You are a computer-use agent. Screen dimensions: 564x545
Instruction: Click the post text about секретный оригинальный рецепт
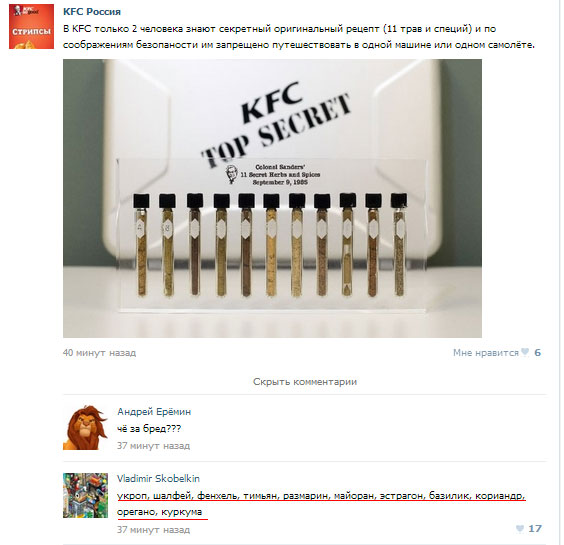tap(299, 37)
